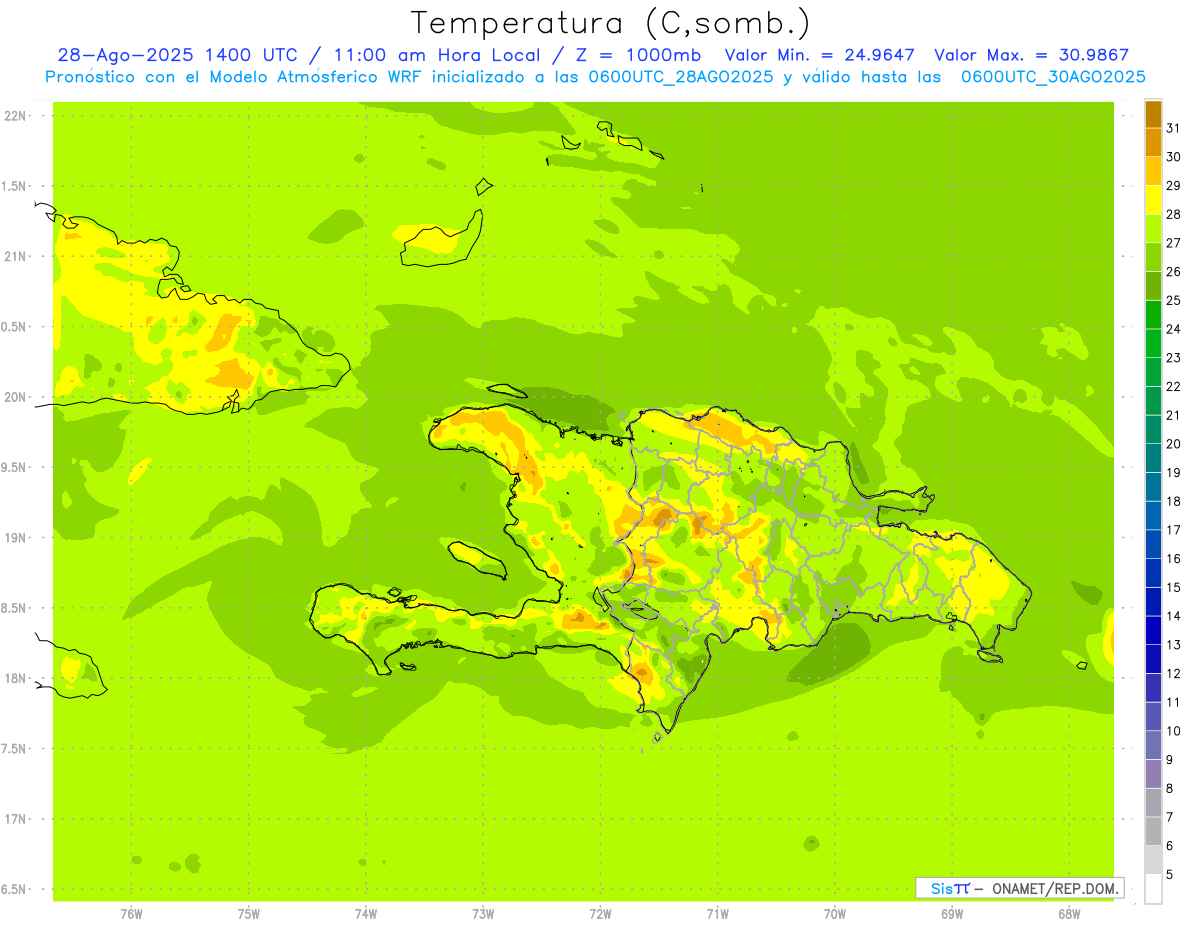Screen dimensions: 1200x927
Task: Click the 'Valor Min. = 24.9647' text
Action: tap(820, 55)
